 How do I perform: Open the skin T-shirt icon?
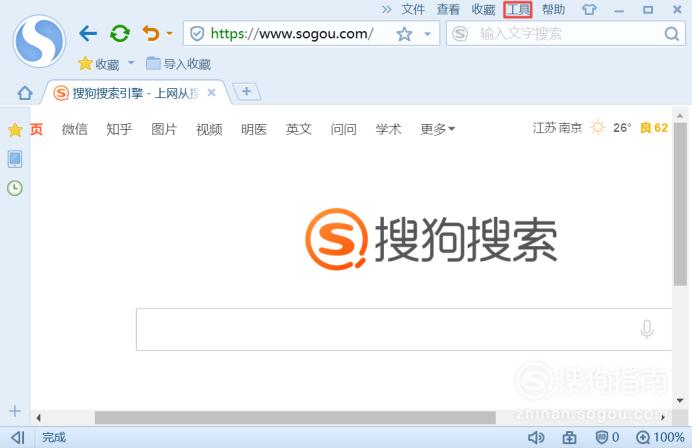(x=589, y=9)
